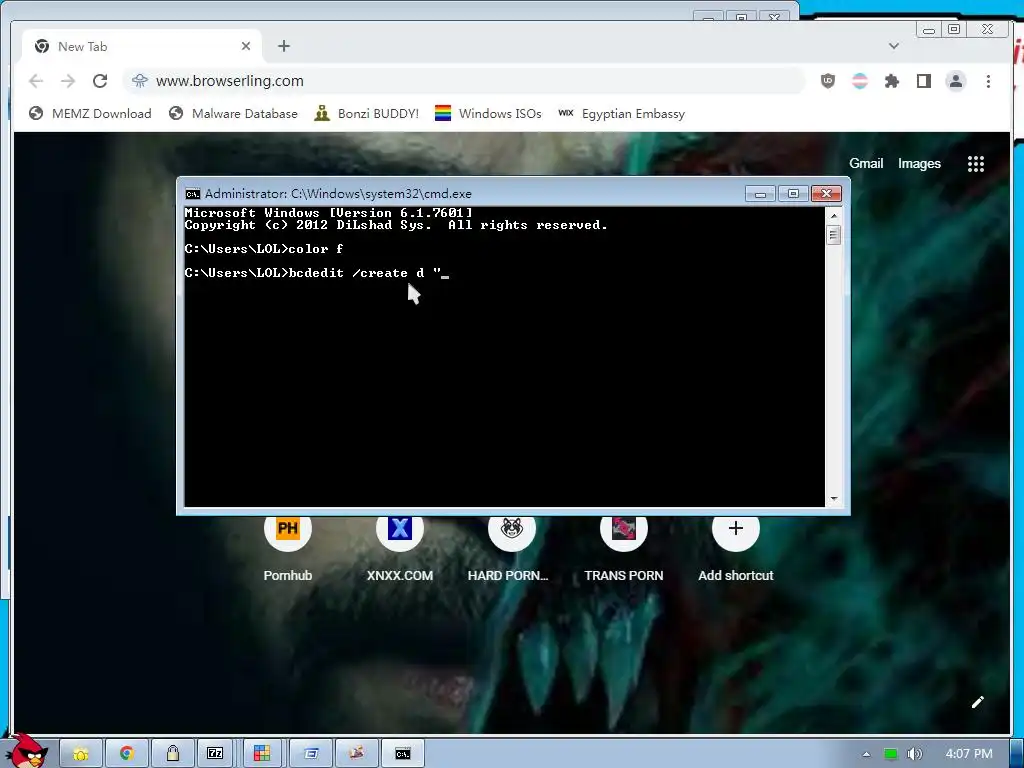The width and height of the screenshot is (1024, 768).
Task: Click cmd scrollbar down arrow
Action: pos(833,499)
